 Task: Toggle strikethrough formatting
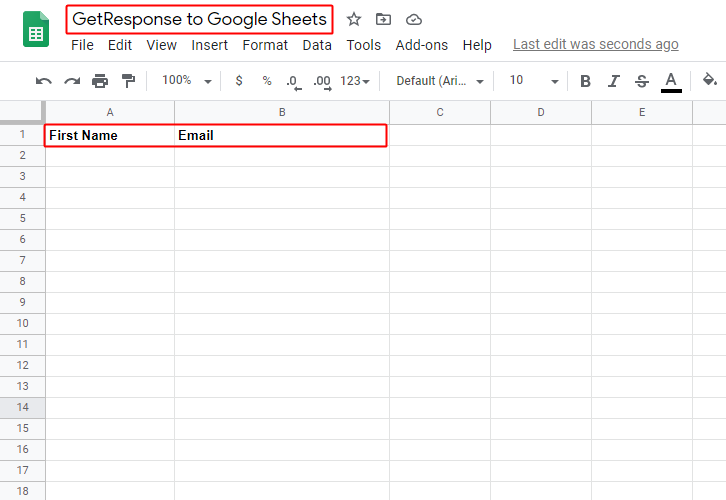[x=642, y=81]
